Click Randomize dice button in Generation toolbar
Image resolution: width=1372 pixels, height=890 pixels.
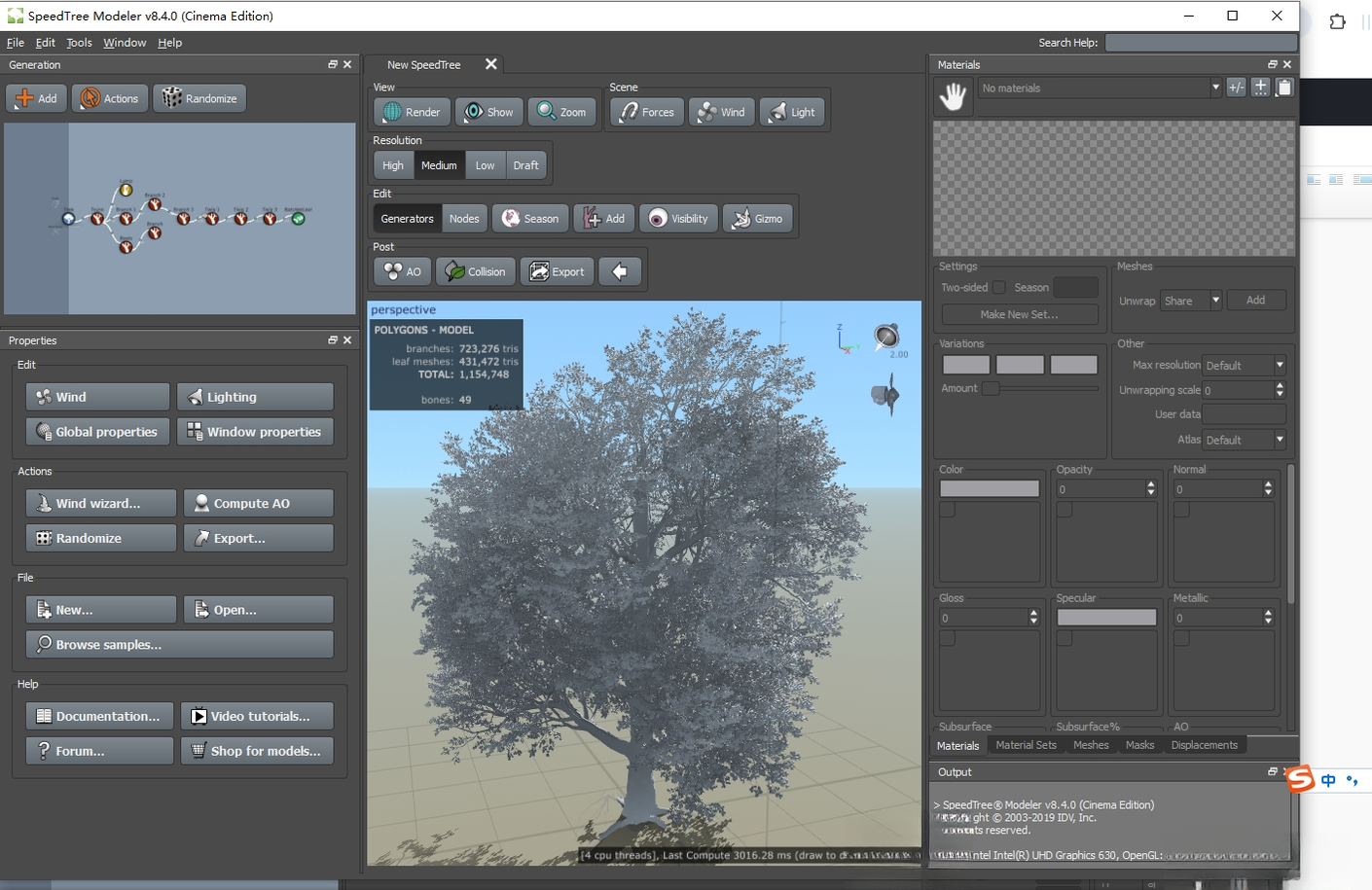point(199,98)
